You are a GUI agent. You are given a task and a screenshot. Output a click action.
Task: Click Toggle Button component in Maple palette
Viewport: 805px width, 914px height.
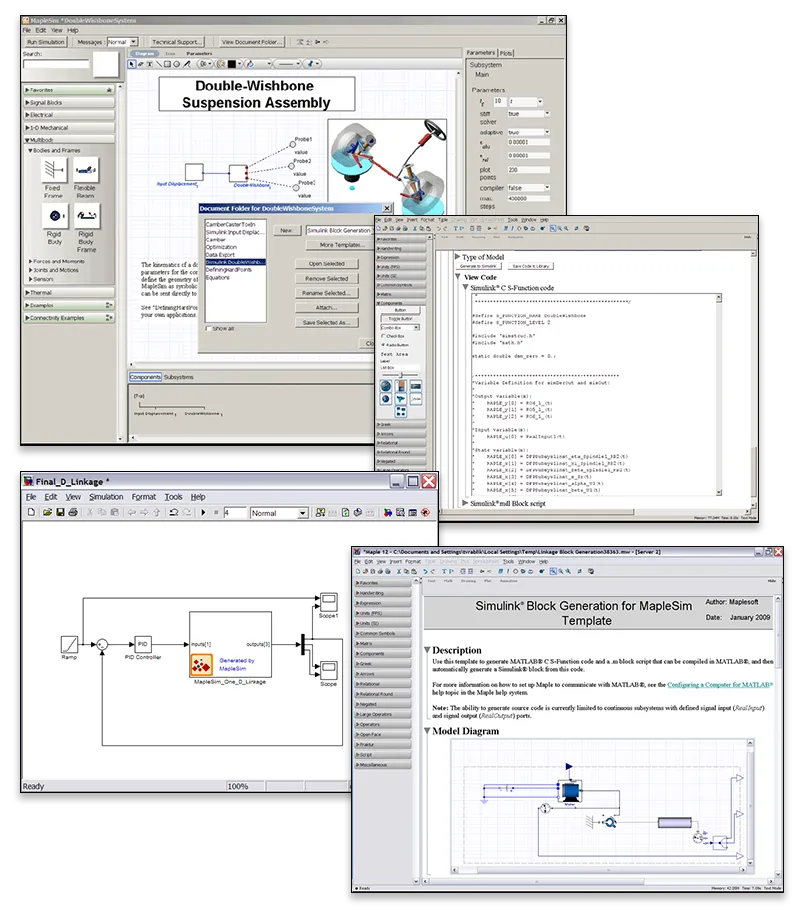pyautogui.click(x=400, y=319)
